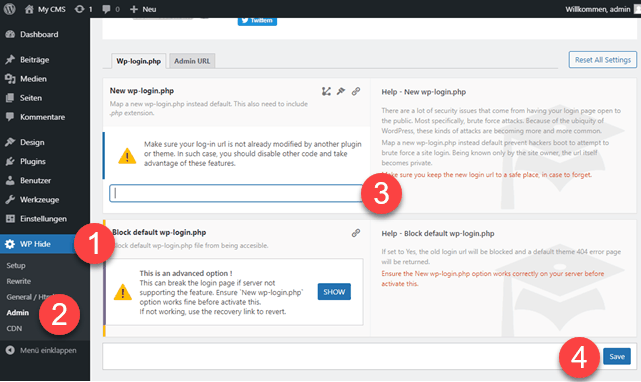This screenshot has width=641, height=382.
Task: Open Beiträge section
Action: pos(35,60)
